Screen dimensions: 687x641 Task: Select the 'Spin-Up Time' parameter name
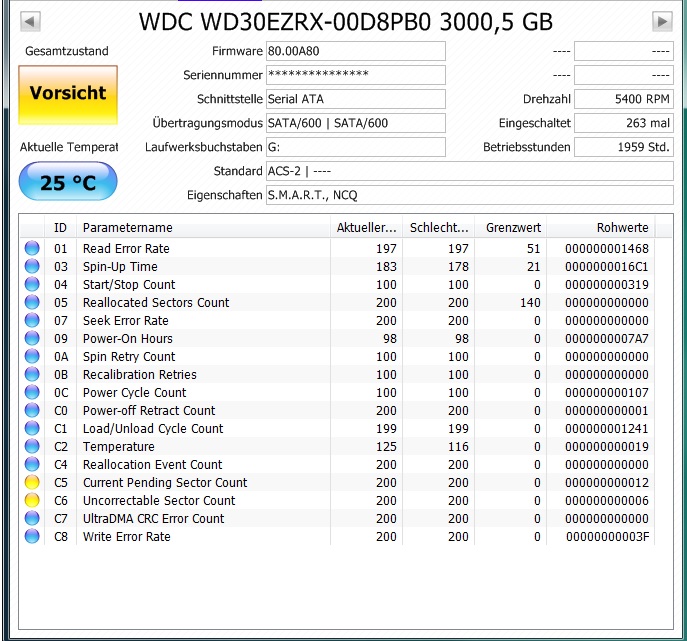point(120,267)
